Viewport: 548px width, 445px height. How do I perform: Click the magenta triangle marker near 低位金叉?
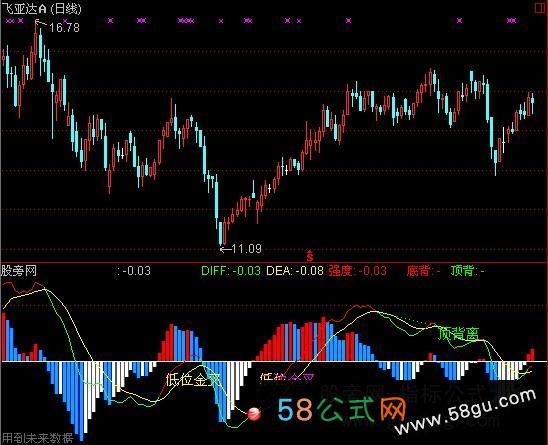309,377
